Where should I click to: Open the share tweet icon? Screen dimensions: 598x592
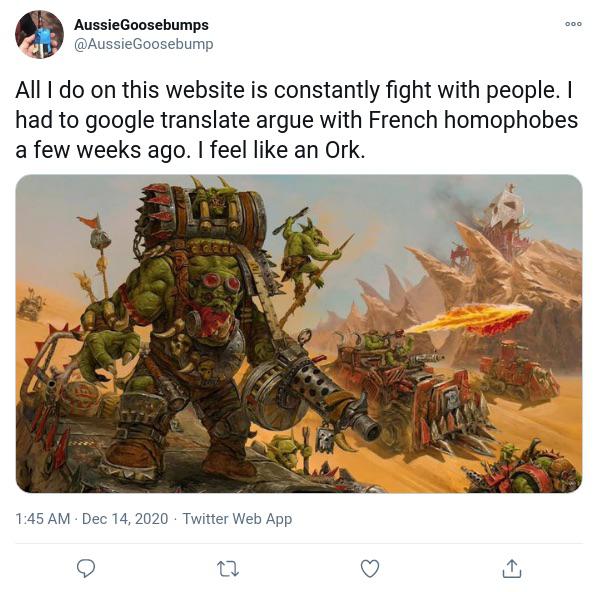click(511, 568)
